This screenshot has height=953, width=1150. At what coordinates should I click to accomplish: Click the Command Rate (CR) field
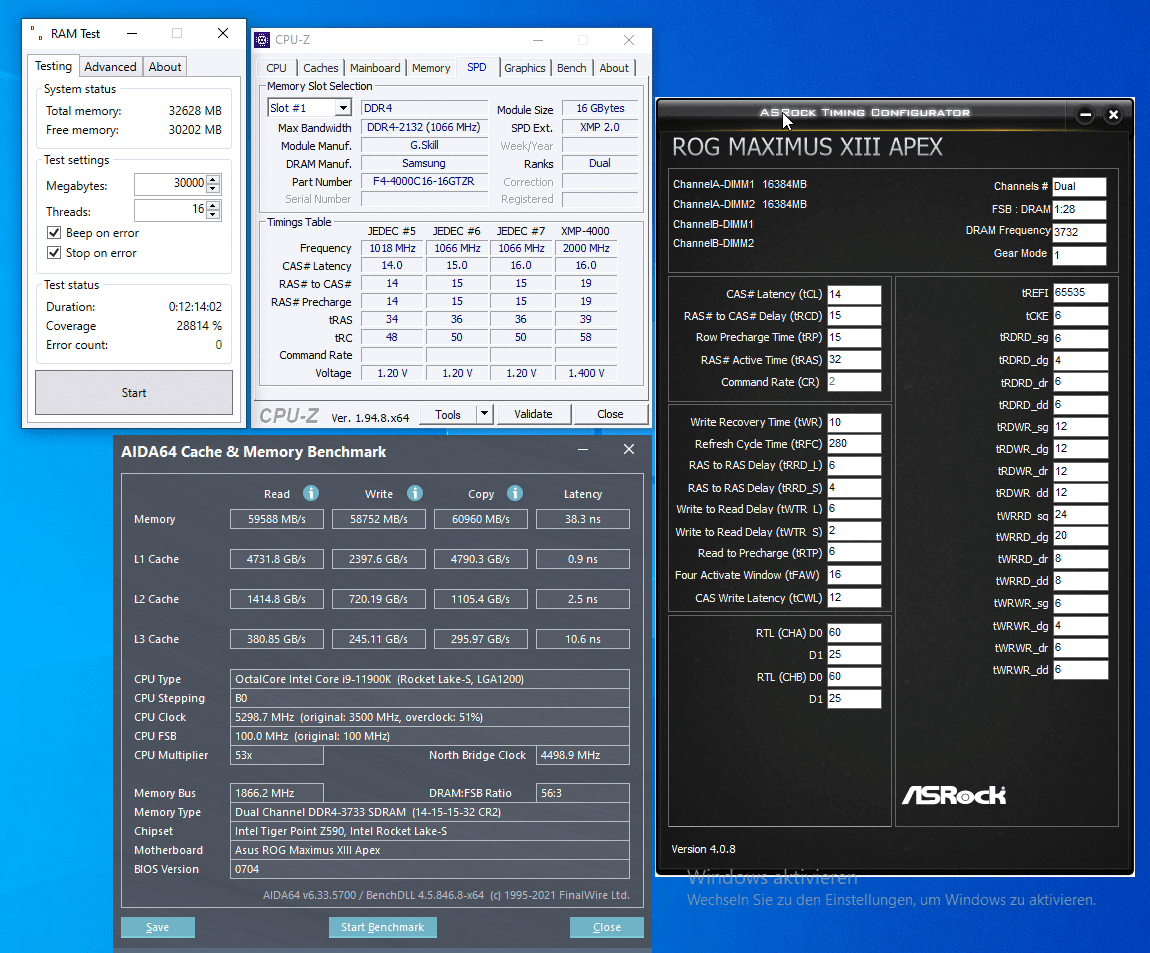coord(854,381)
